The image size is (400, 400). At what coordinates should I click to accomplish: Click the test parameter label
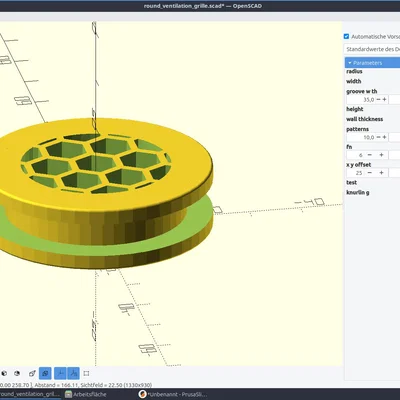coord(351,182)
